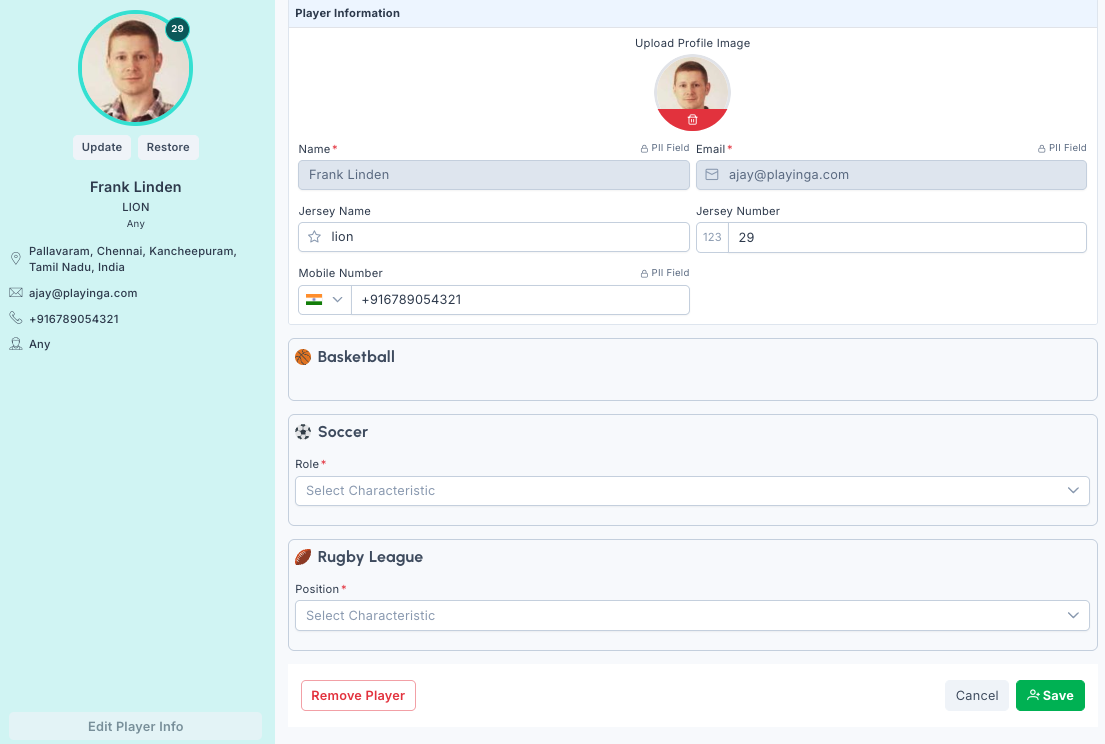Click into the Mobile Number input field
This screenshot has height=744, width=1105.
[520, 300]
